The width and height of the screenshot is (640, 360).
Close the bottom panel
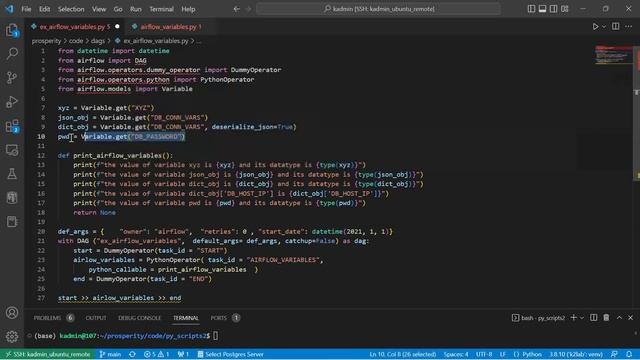coord(631,318)
